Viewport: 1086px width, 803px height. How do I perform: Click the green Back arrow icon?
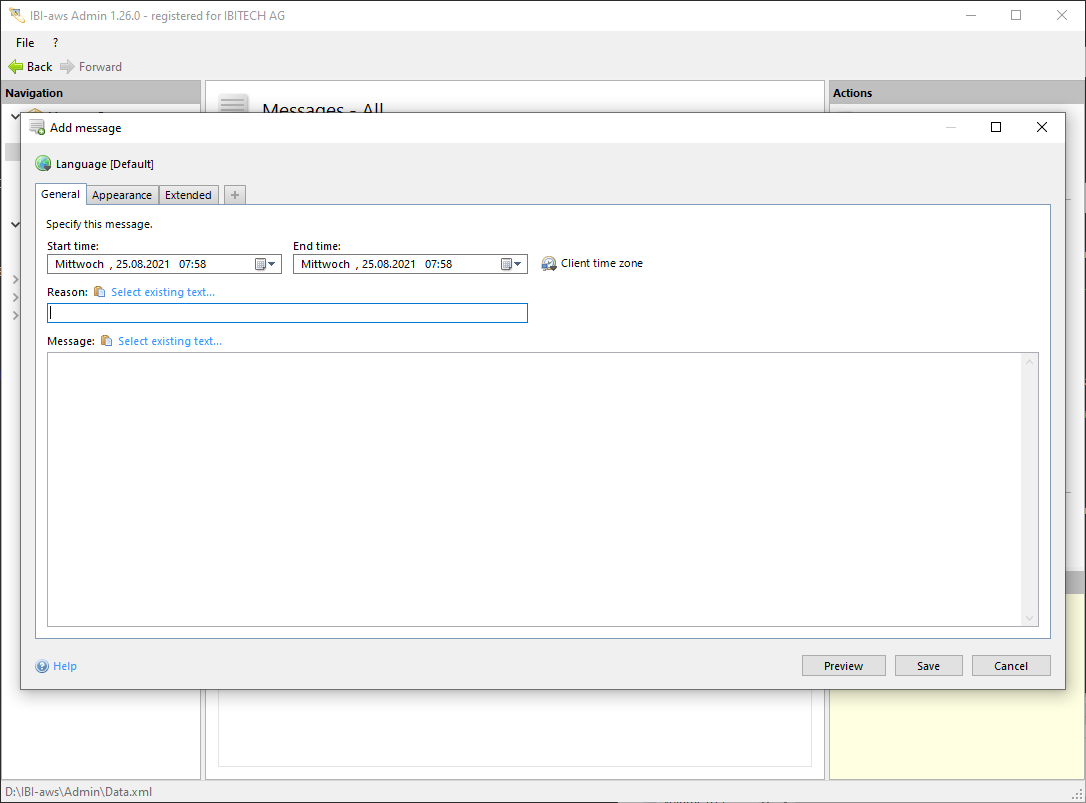click(x=15, y=67)
